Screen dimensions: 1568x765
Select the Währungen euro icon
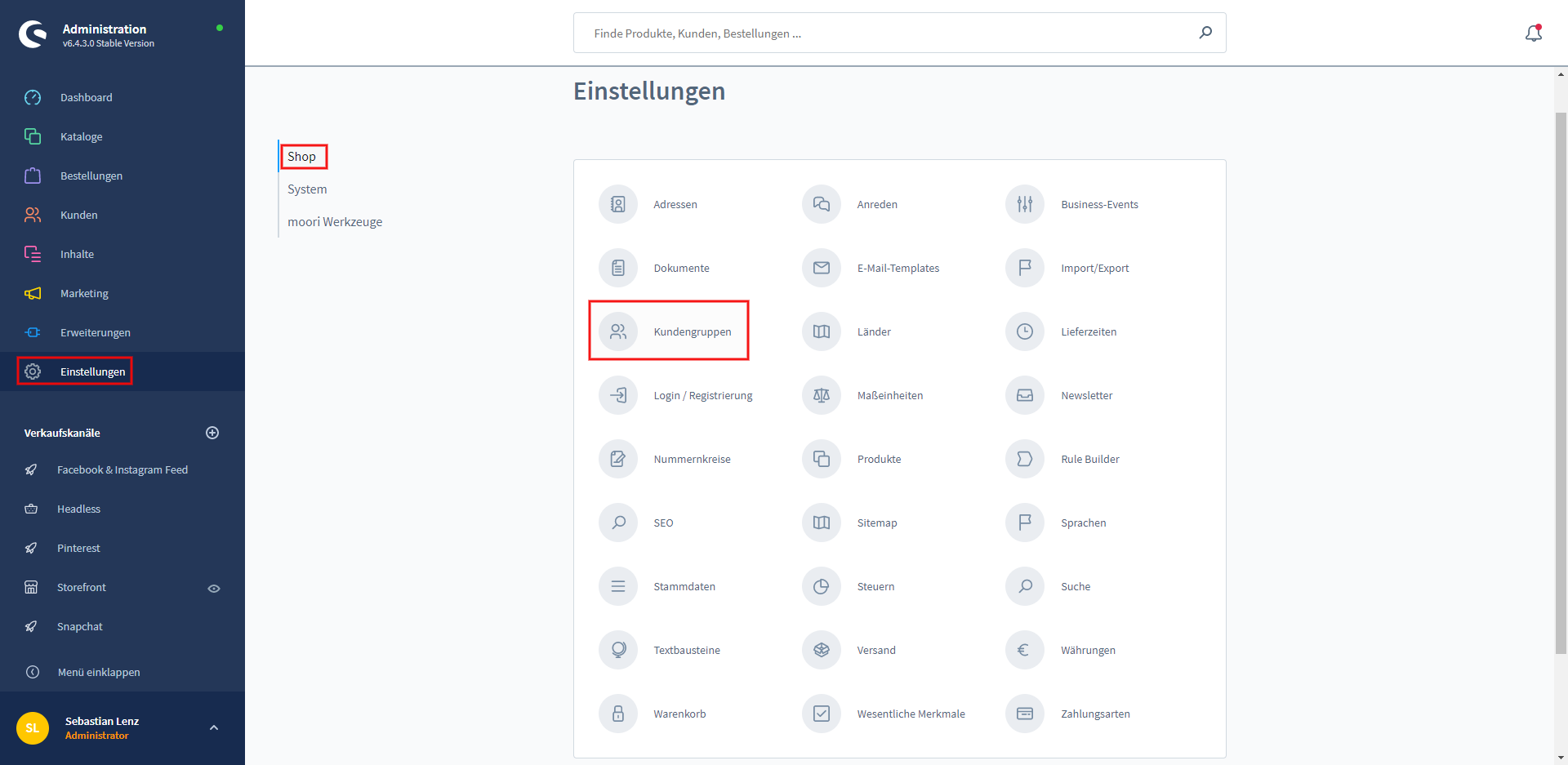(x=1025, y=650)
